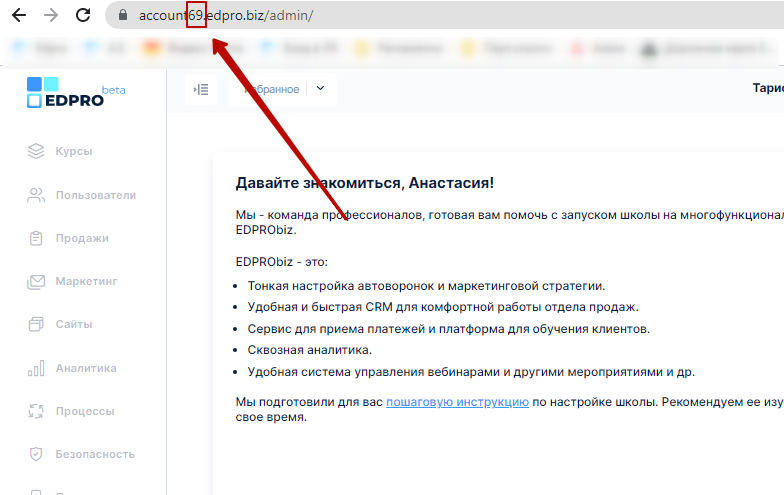Click the padlock icon in address bar
The height and width of the screenshot is (495, 784).
tap(123, 15)
